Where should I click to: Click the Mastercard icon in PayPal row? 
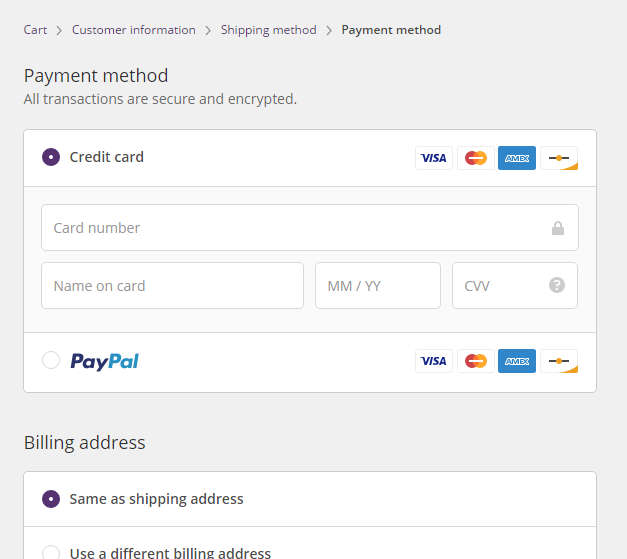click(x=475, y=361)
